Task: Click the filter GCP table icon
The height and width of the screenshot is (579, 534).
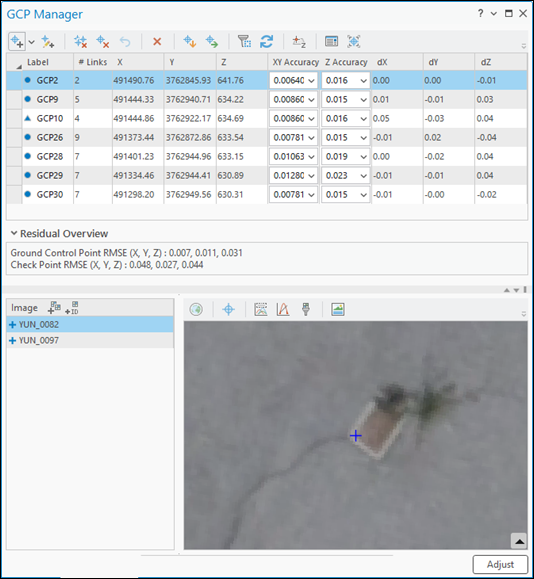Action: tap(244, 41)
